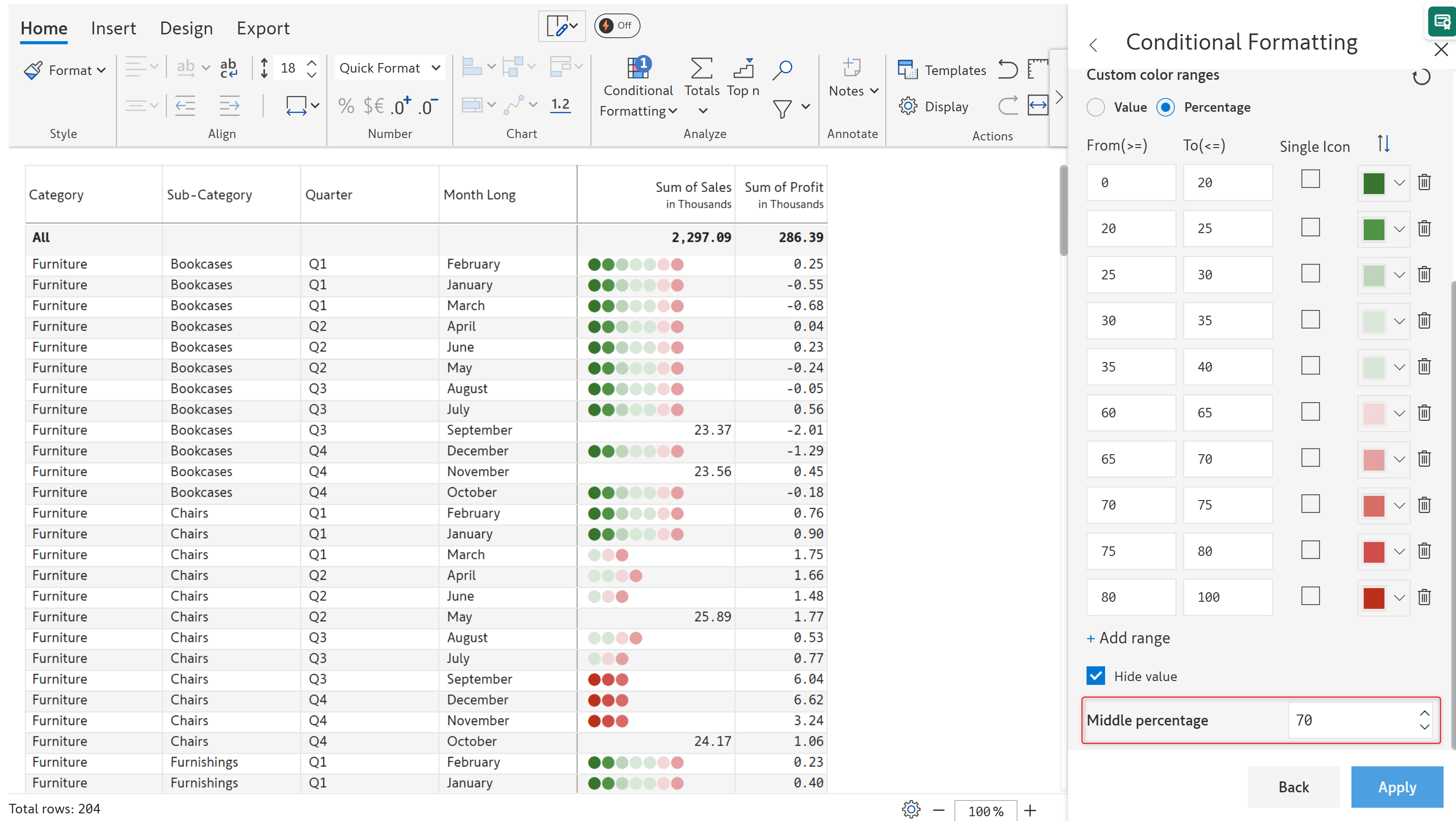Delete the 0 to 20 range

(x=1424, y=182)
